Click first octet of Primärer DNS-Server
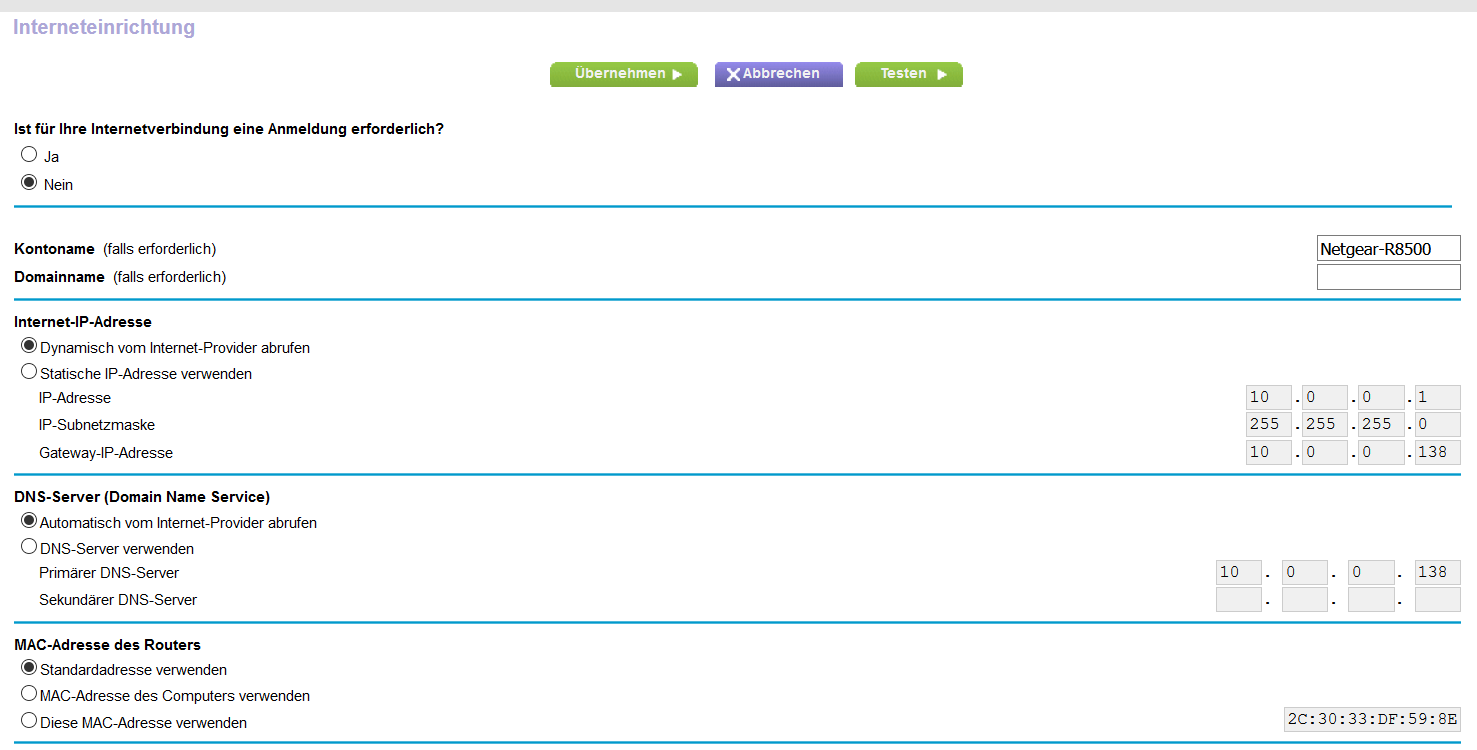The width and height of the screenshot is (1477, 750). (x=1238, y=573)
